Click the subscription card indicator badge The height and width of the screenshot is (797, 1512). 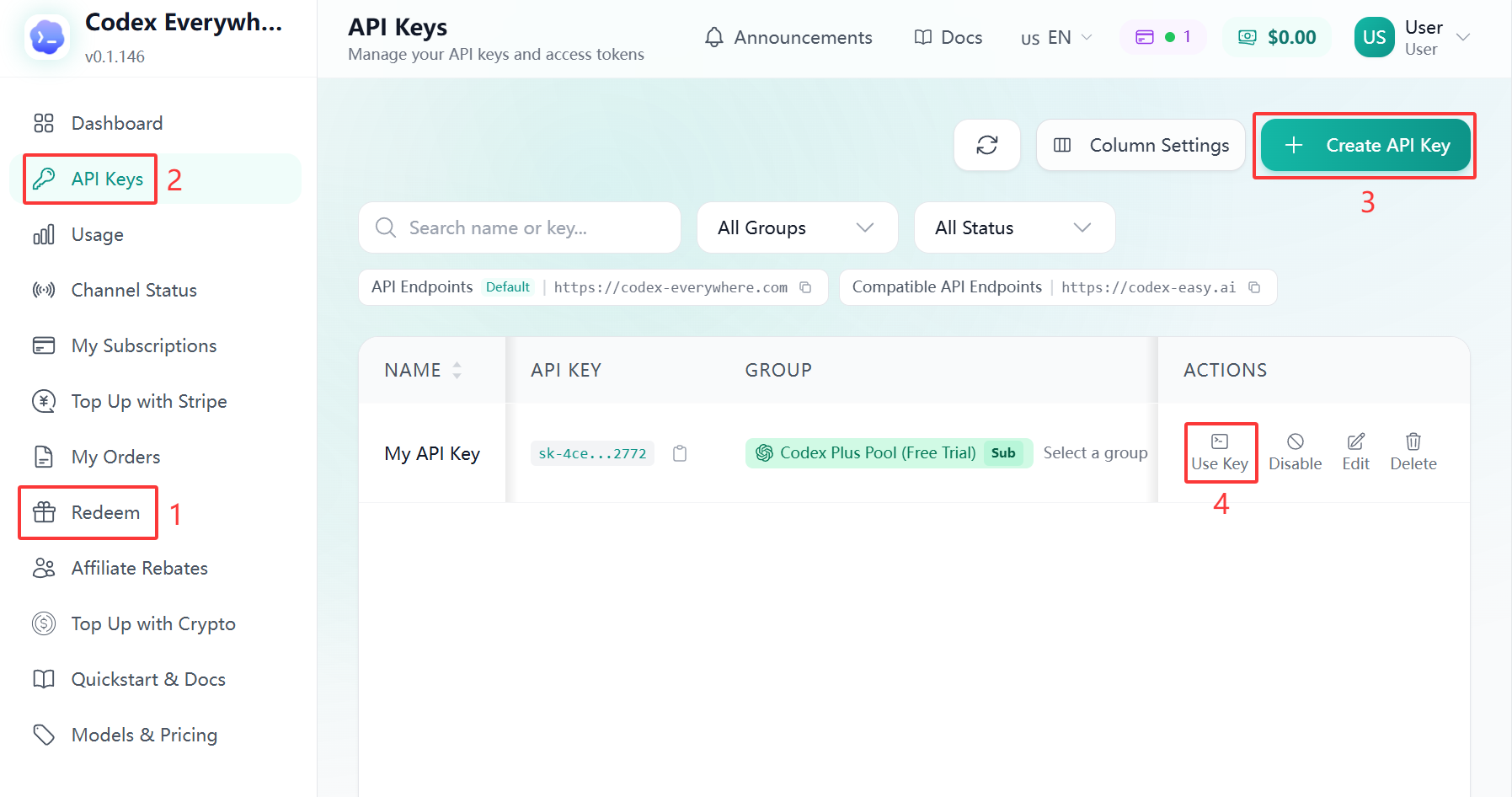[x=1163, y=37]
